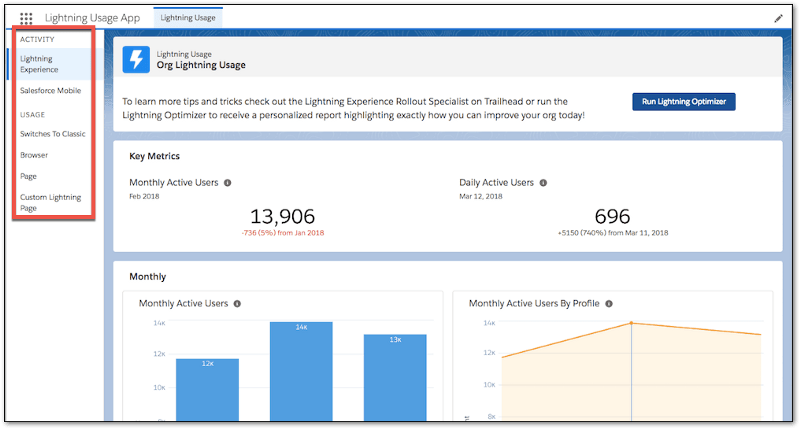The height and width of the screenshot is (429, 800).
Task: Click the Lightning bolt app icon
Action: 136,60
